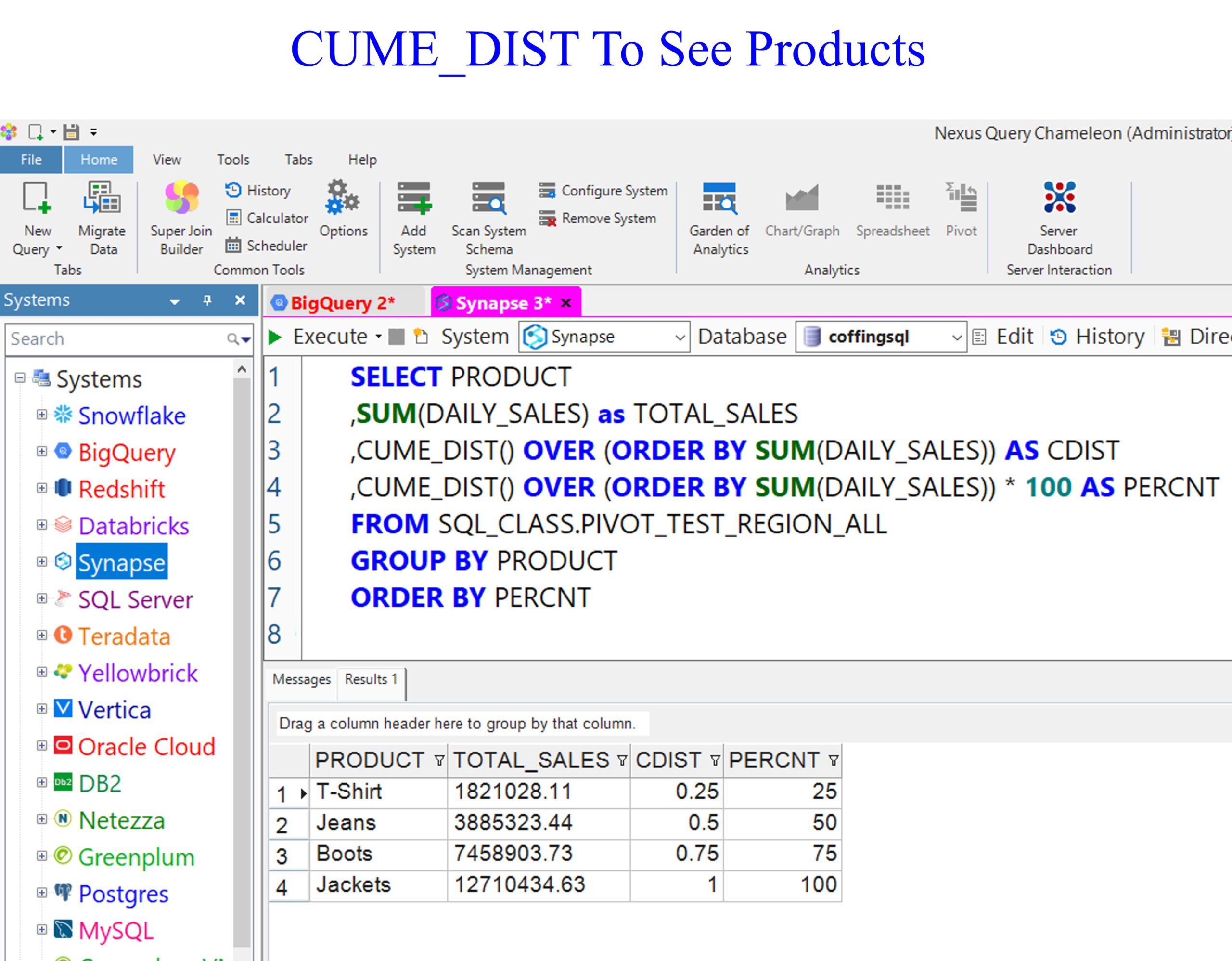The image size is (1232, 961).
Task: Open Scan System Schema tool
Action: (488, 197)
